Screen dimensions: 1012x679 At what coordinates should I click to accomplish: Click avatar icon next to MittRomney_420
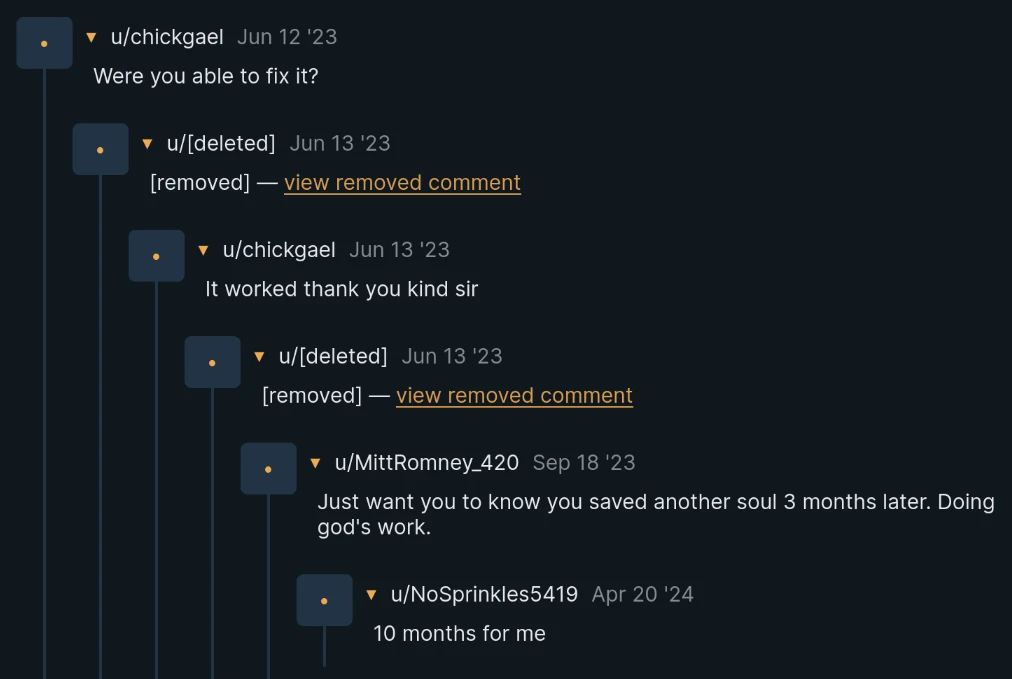(268, 468)
